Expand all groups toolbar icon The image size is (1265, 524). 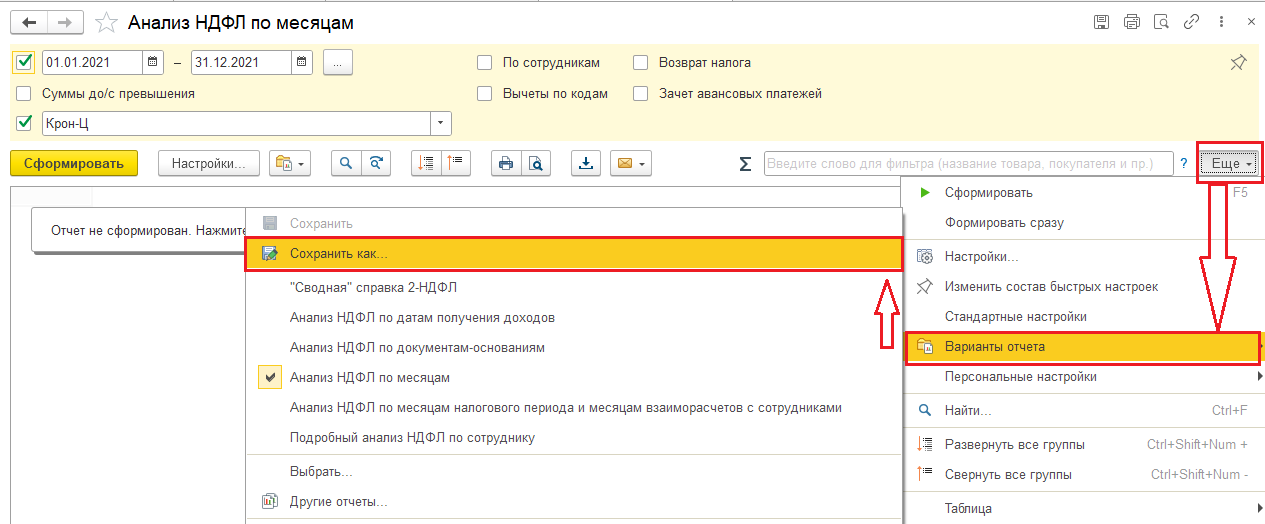click(x=426, y=164)
